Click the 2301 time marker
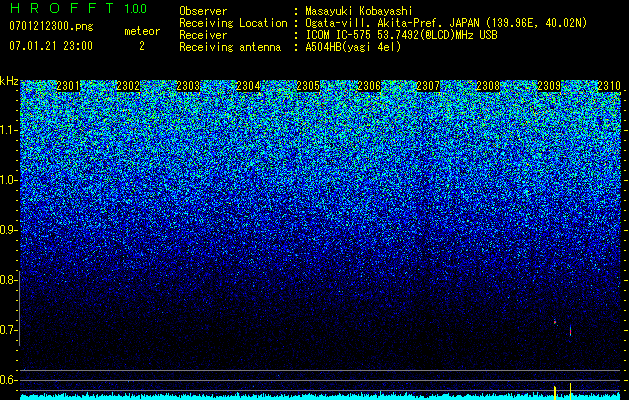The width and height of the screenshot is (629, 400). (68, 86)
